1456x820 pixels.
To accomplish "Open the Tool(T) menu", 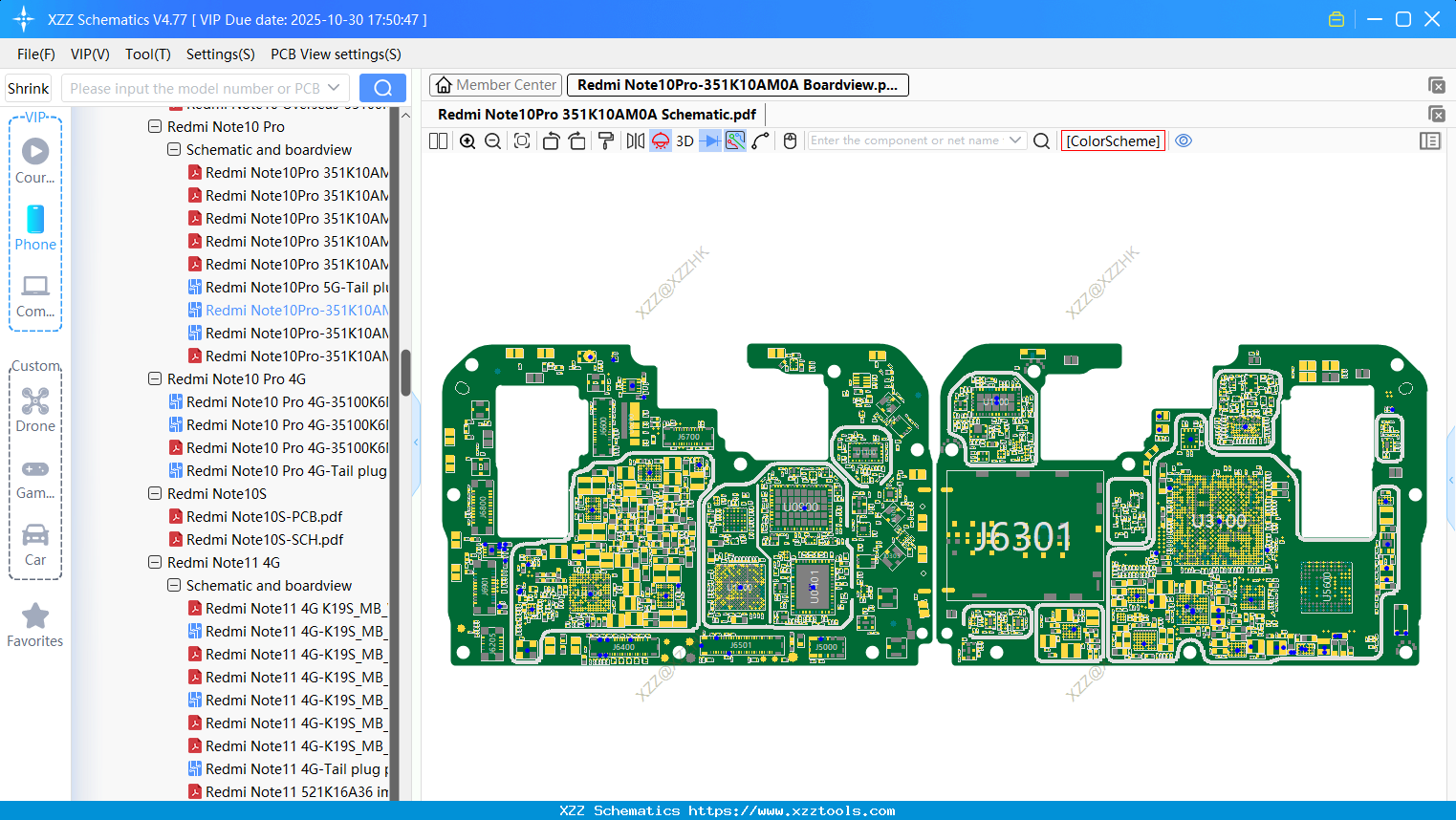I will tap(147, 54).
